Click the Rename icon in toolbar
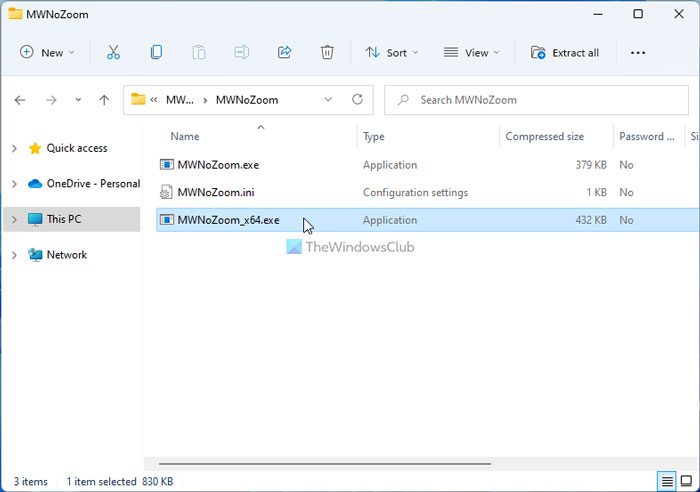This screenshot has width=700, height=492. pos(242,52)
